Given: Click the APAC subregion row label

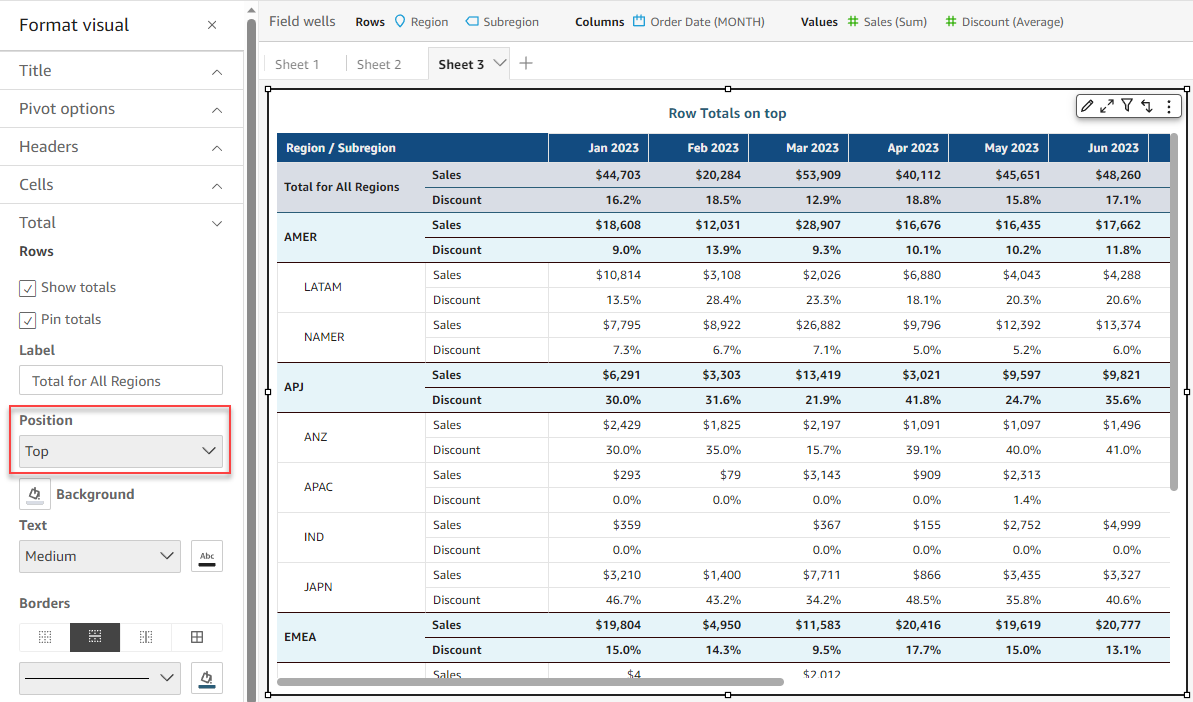Looking at the screenshot, I should click(x=318, y=487).
